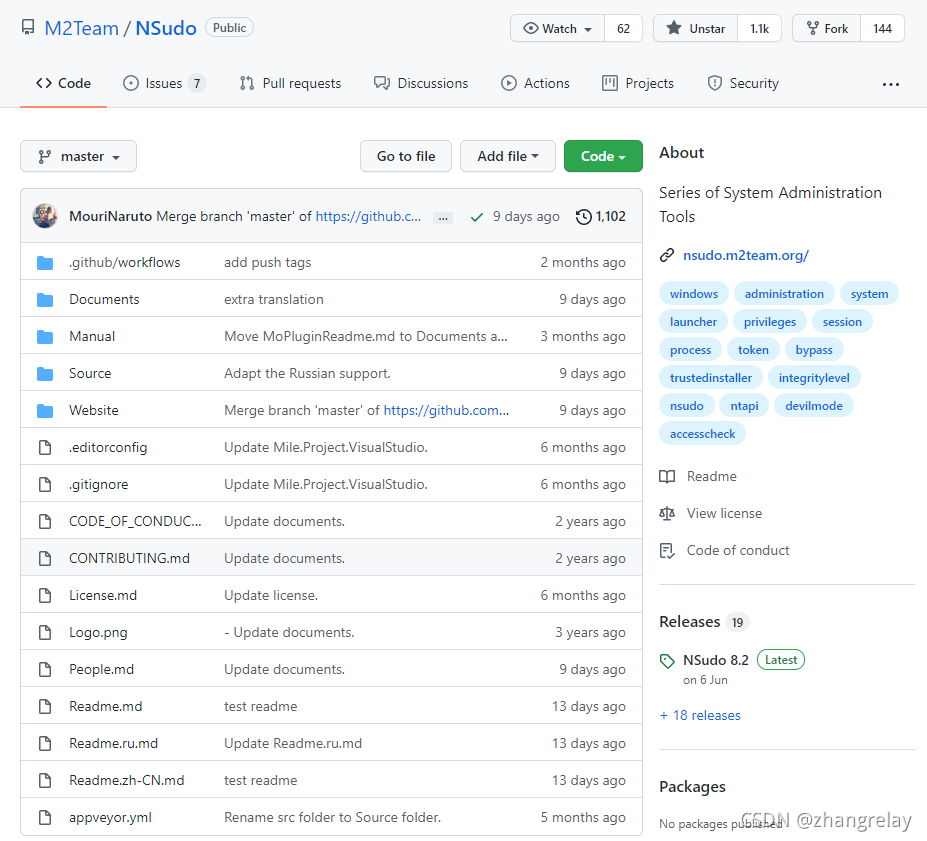Open the + 18 releases link

tap(700, 715)
